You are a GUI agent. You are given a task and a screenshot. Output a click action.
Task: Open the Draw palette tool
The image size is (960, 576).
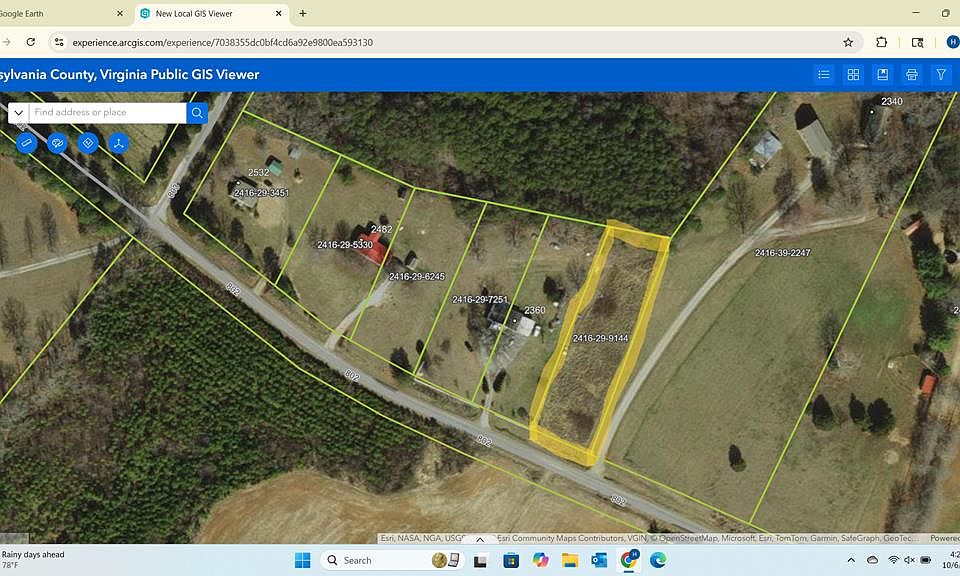(x=57, y=143)
